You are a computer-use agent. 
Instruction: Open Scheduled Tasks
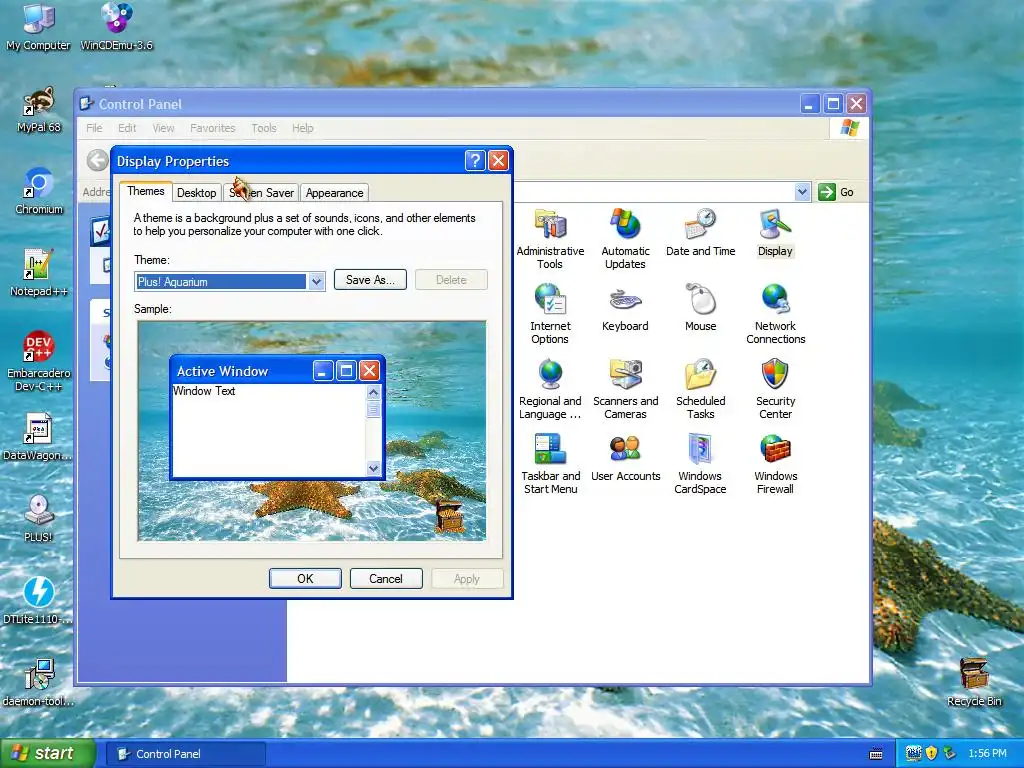pos(700,389)
